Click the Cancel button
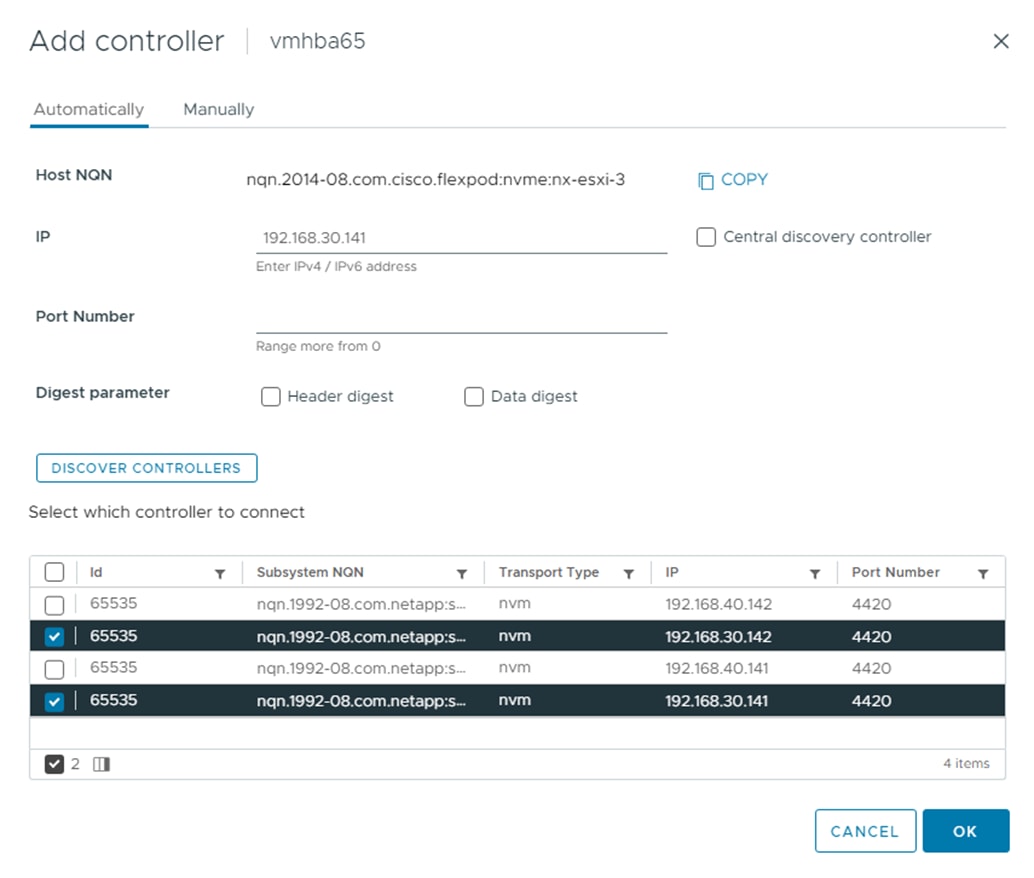Viewport: 1034px width, 878px height. click(865, 831)
